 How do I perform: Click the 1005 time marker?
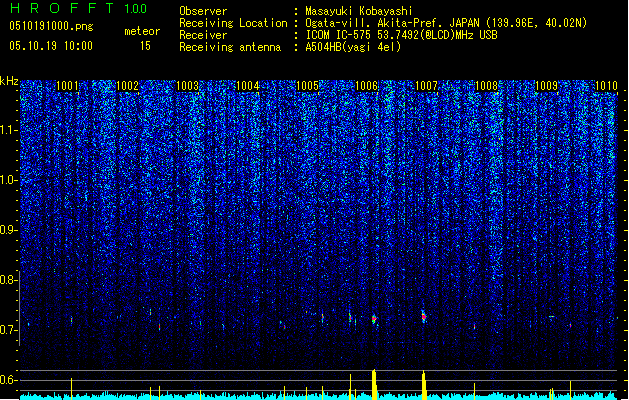tap(307, 86)
